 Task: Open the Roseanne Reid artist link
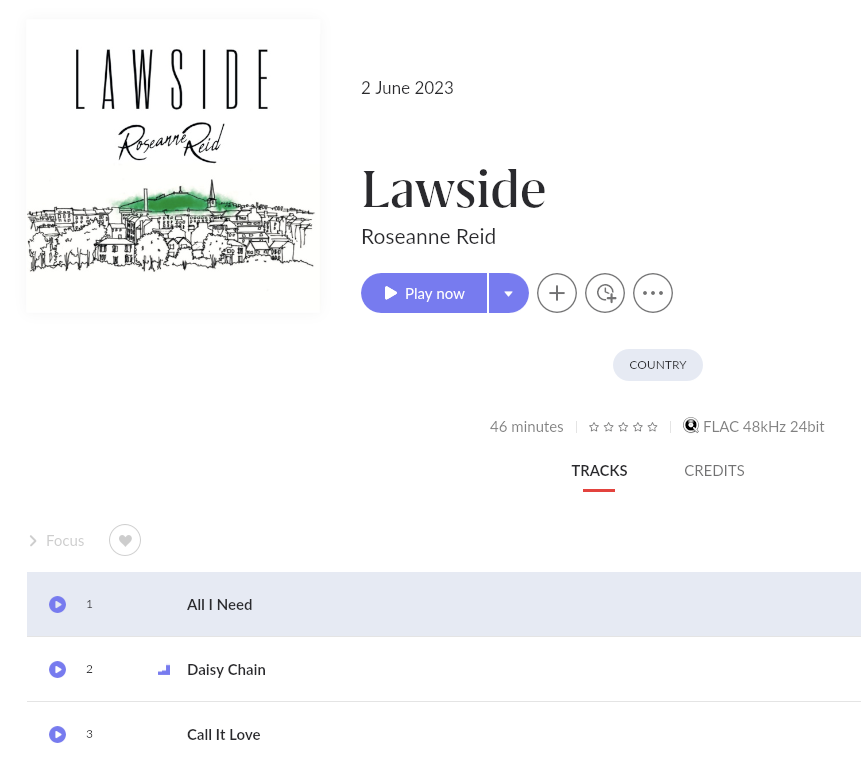coord(428,237)
